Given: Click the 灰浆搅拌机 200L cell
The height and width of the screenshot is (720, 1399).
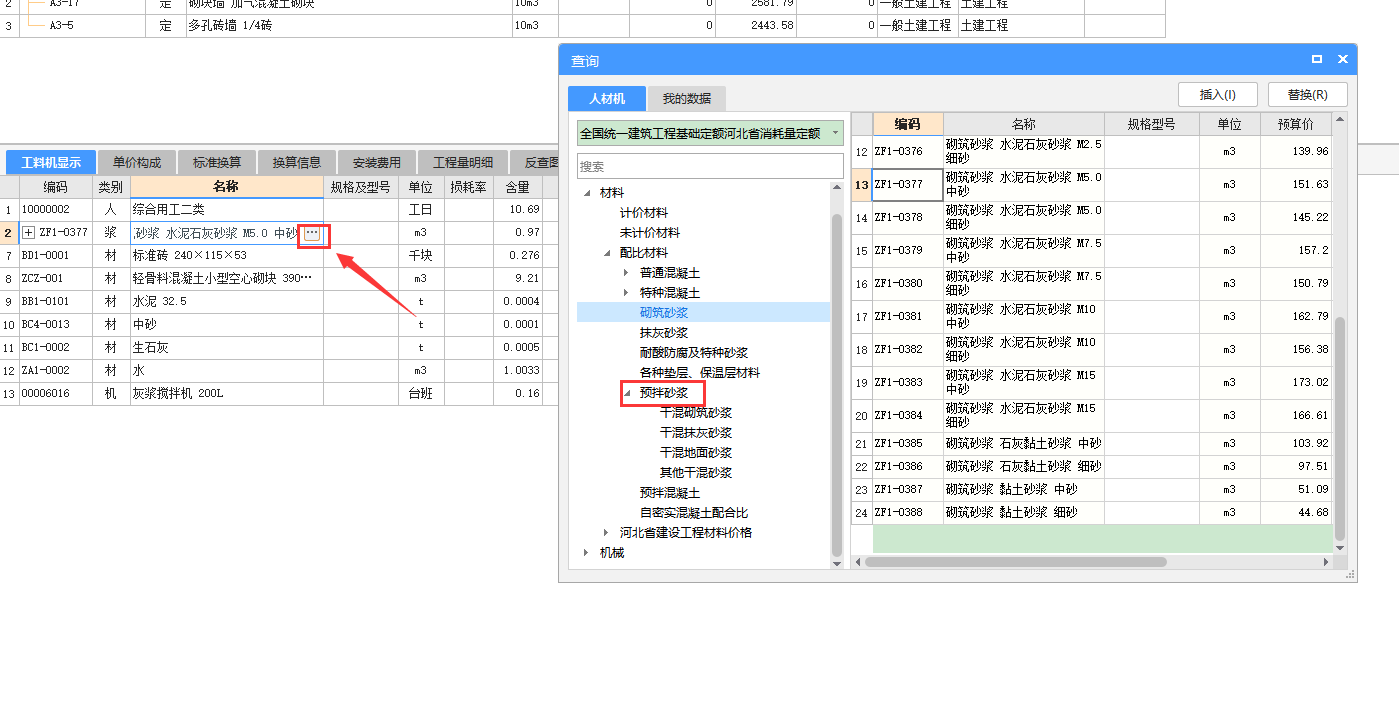Looking at the screenshot, I should (227, 394).
